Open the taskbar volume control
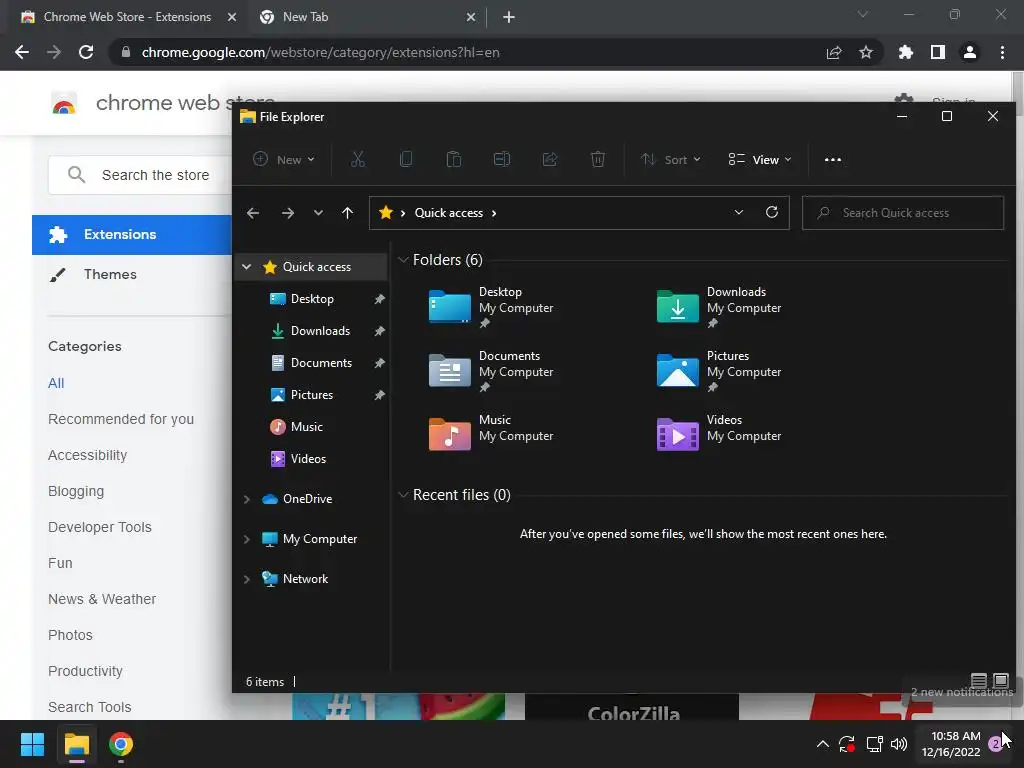The height and width of the screenshot is (768, 1024). tap(899, 744)
